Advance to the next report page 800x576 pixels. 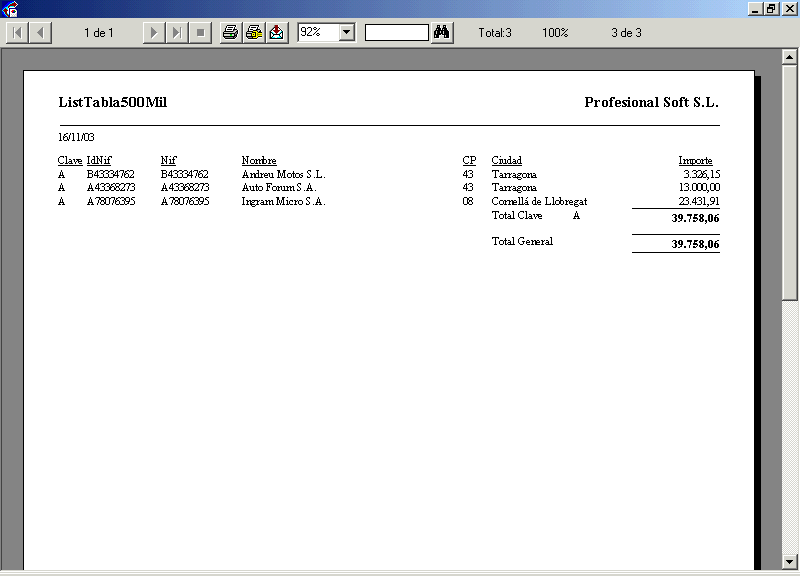pyautogui.click(x=153, y=33)
